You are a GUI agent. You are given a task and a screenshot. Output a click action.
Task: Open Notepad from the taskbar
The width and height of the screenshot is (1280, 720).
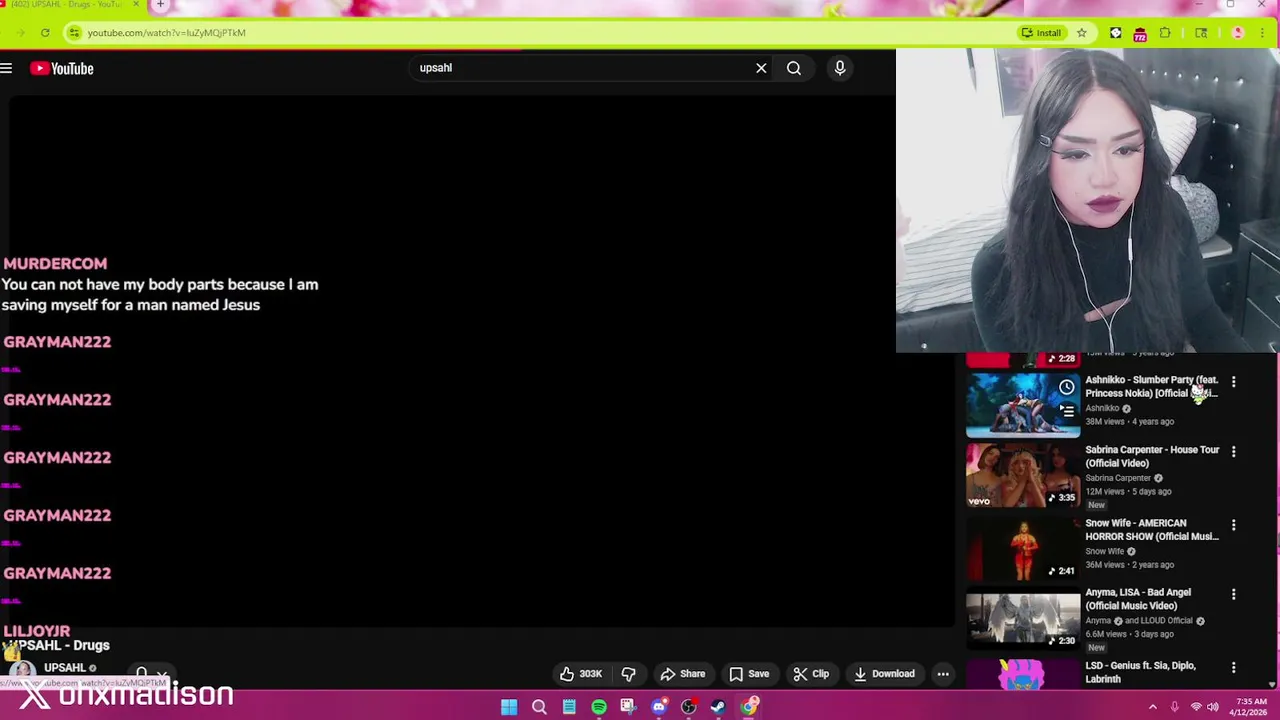tap(569, 707)
